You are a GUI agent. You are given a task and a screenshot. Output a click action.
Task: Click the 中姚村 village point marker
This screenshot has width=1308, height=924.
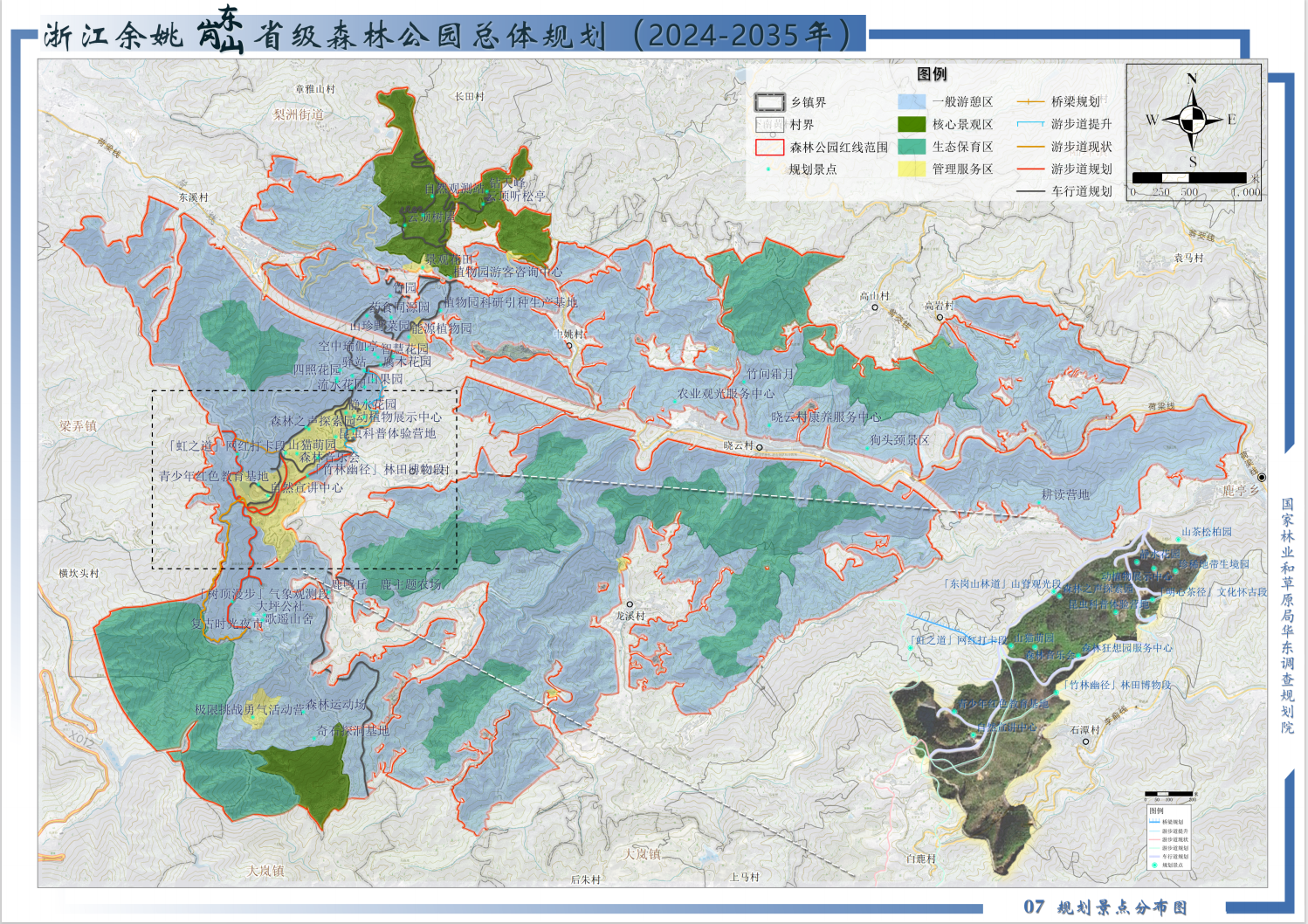(x=569, y=346)
